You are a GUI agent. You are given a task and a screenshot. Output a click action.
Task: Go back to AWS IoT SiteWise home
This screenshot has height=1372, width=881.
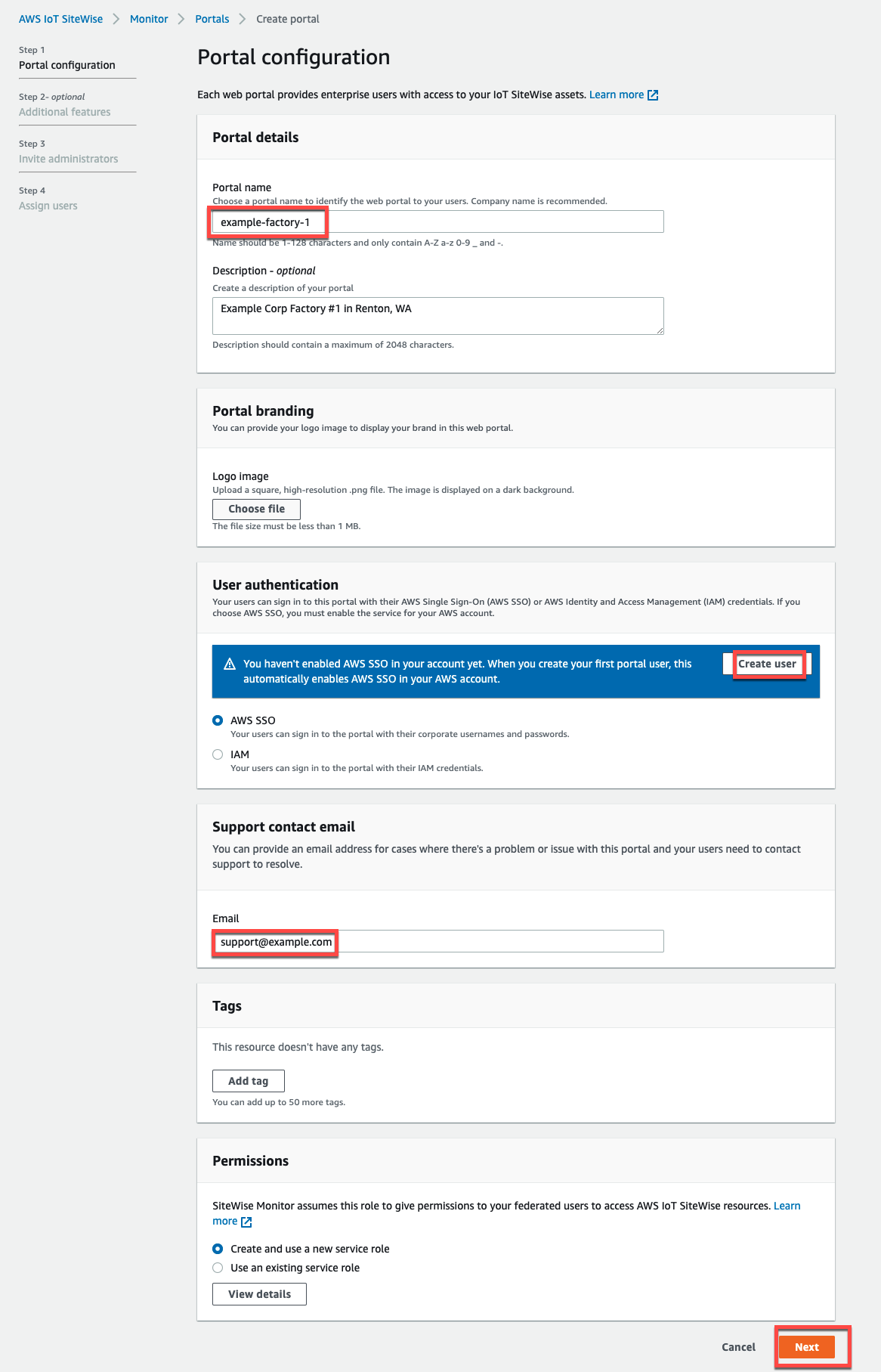click(61, 18)
